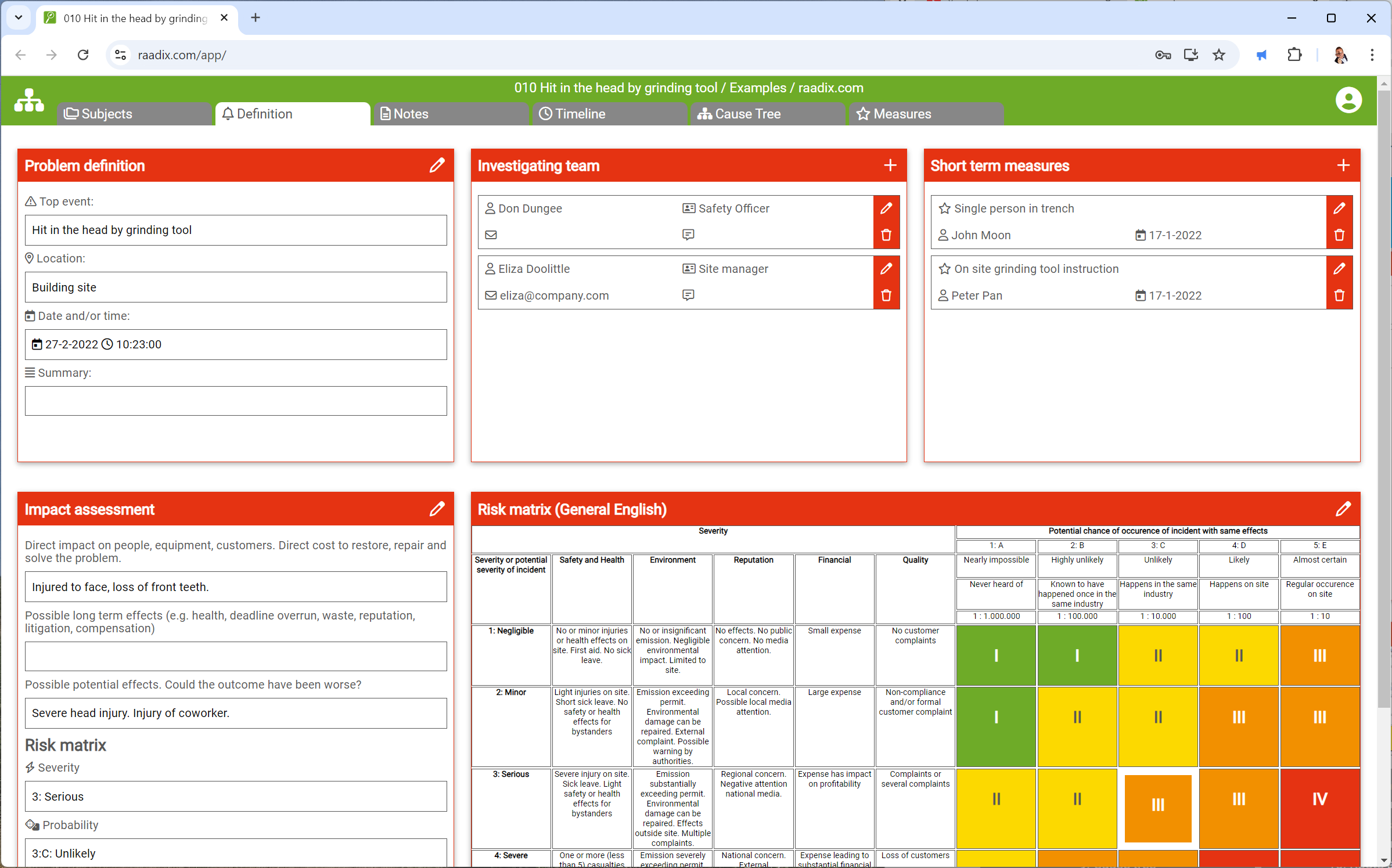Screen dimensions: 1392x868
Task: Open the user account avatar menu
Action: tap(1348, 100)
